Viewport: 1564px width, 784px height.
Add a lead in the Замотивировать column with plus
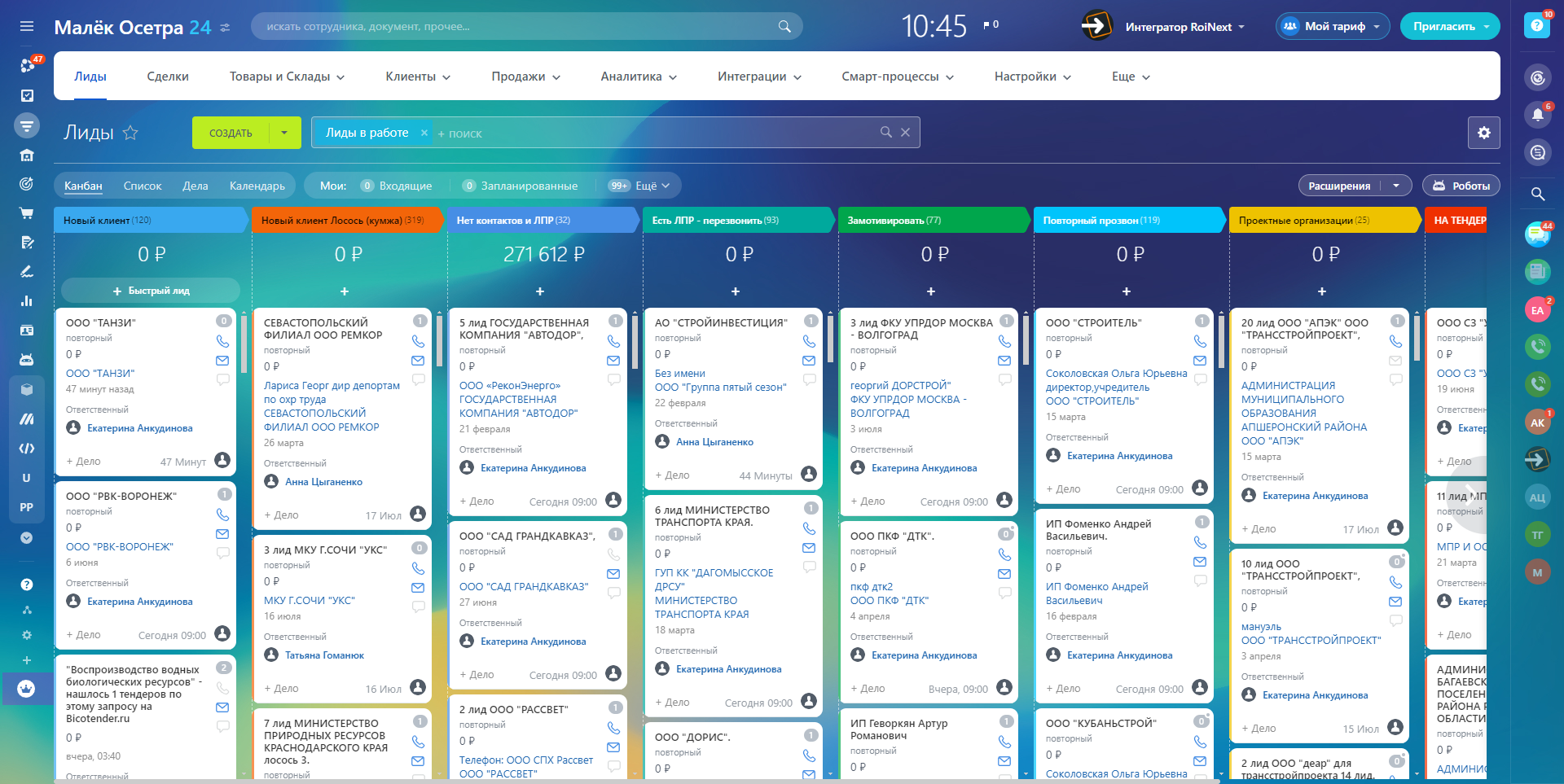pyautogui.click(x=931, y=291)
